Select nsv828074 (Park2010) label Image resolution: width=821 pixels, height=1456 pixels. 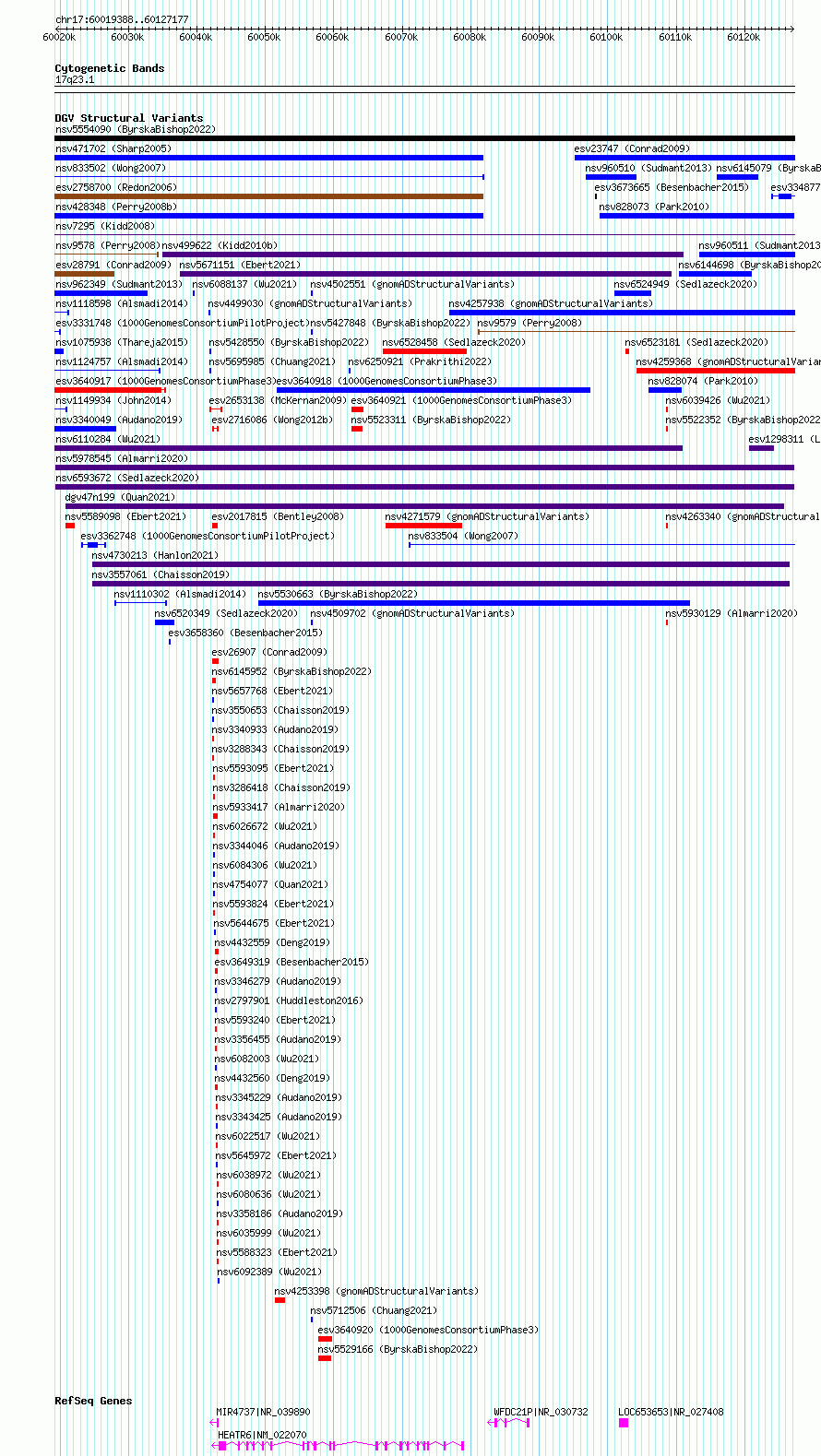702,381
